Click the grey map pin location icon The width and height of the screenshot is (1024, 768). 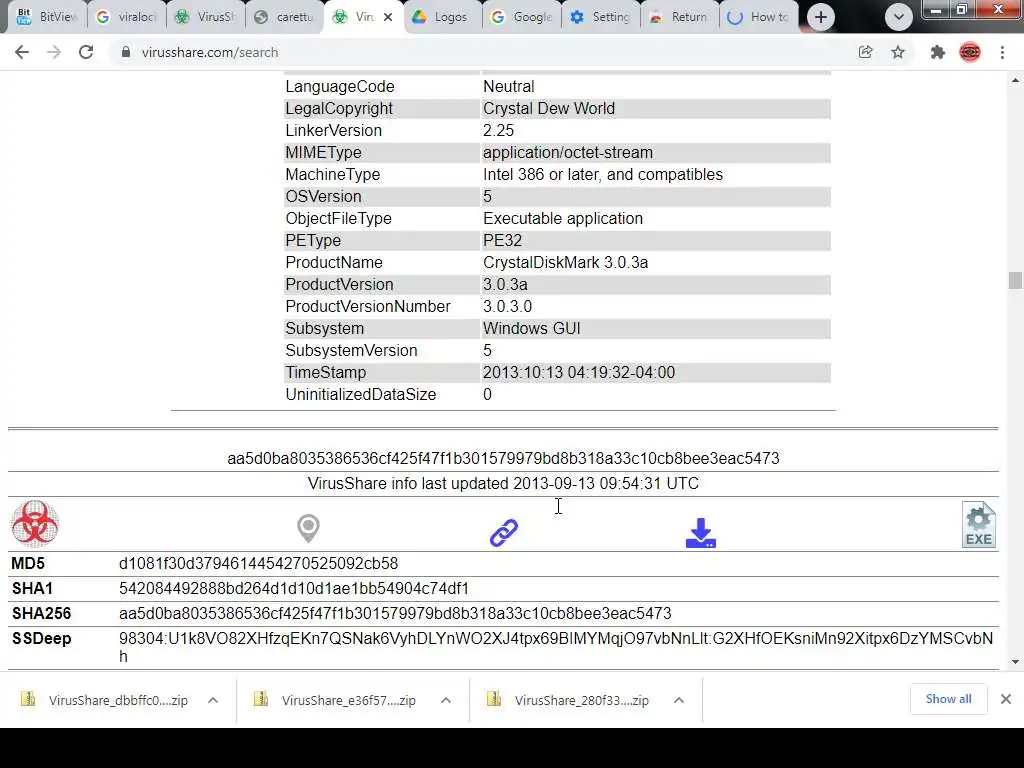pyautogui.click(x=308, y=528)
